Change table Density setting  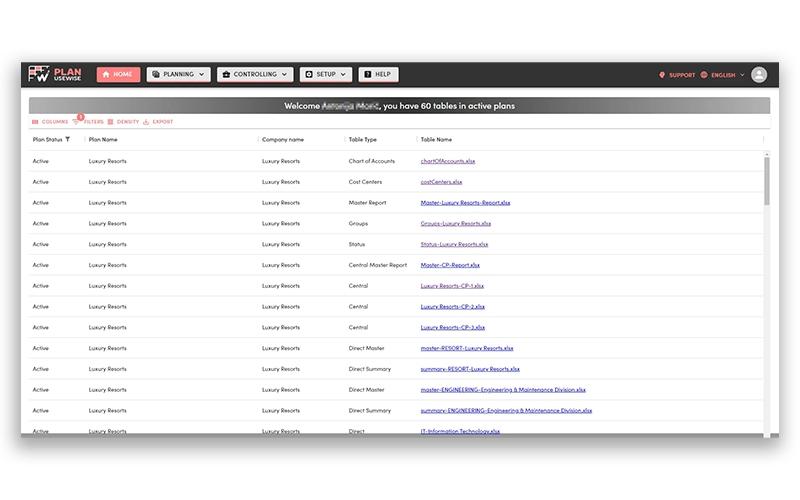(123, 122)
